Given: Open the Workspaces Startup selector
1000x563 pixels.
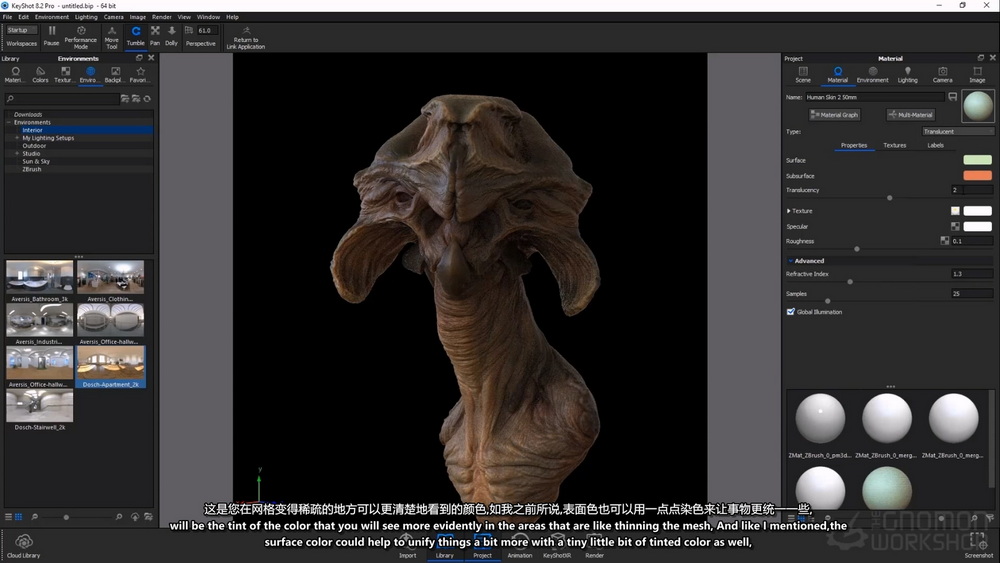Looking at the screenshot, I should coord(22,30).
